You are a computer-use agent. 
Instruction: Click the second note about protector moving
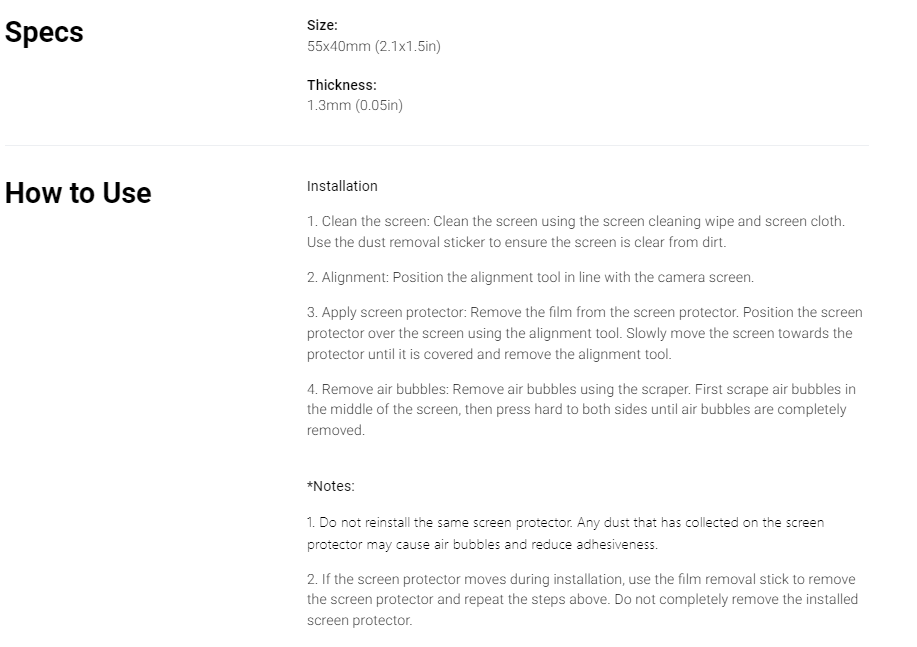(x=580, y=600)
